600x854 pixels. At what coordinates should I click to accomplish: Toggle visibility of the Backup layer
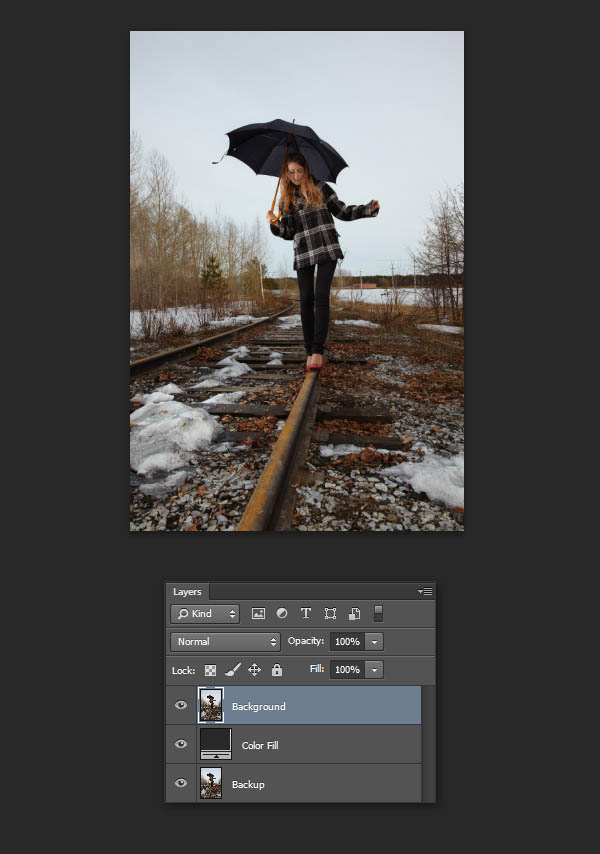(x=181, y=784)
